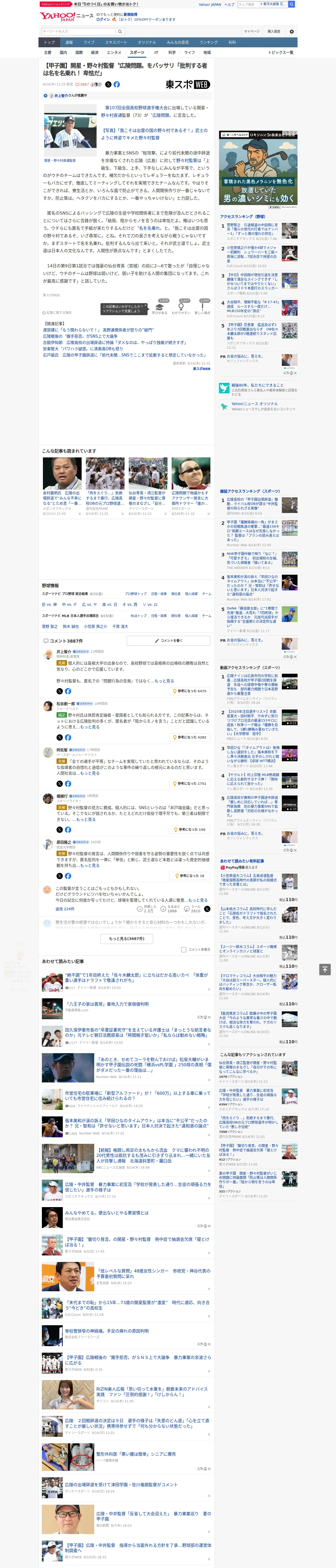Expand 井上智介's comment with もっと見る
336x1568 pixels.
164,681
